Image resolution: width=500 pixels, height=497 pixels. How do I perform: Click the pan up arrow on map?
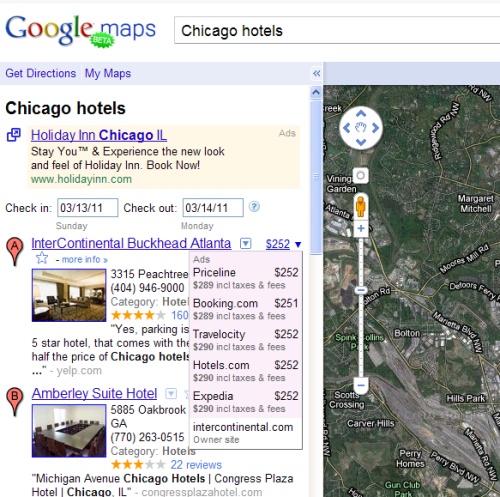[x=361, y=114]
